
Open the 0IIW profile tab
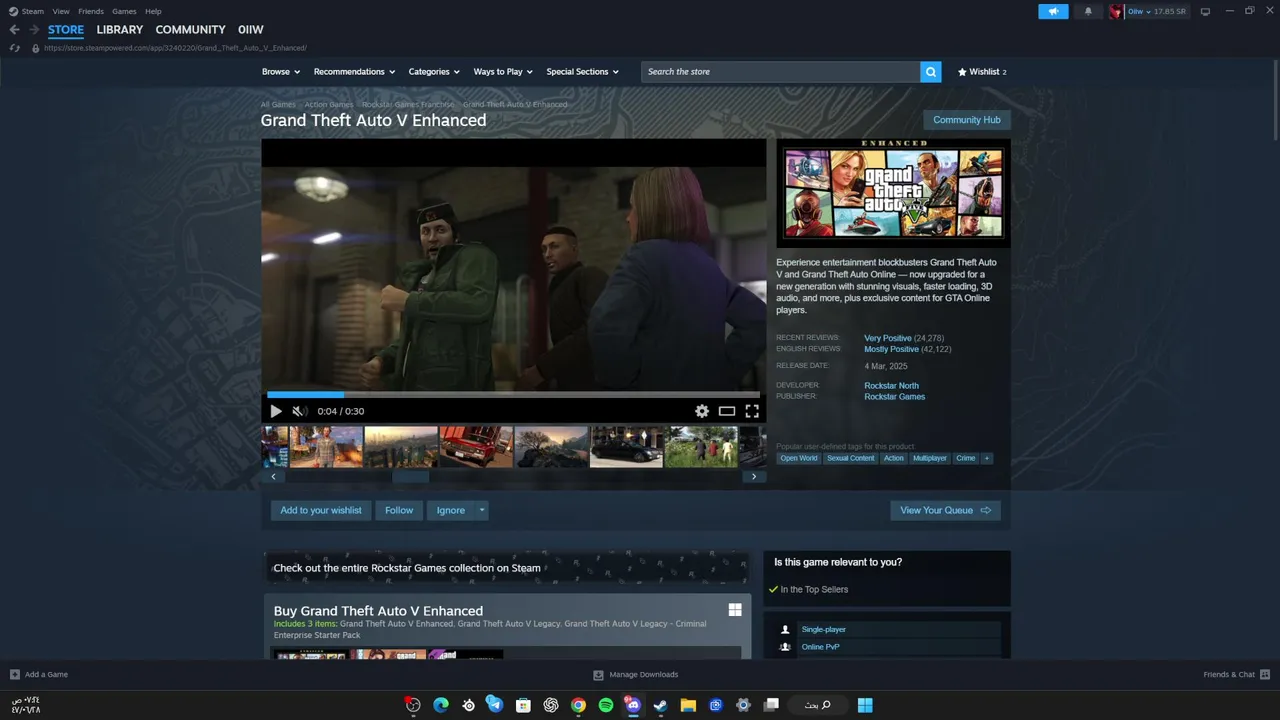point(251,30)
